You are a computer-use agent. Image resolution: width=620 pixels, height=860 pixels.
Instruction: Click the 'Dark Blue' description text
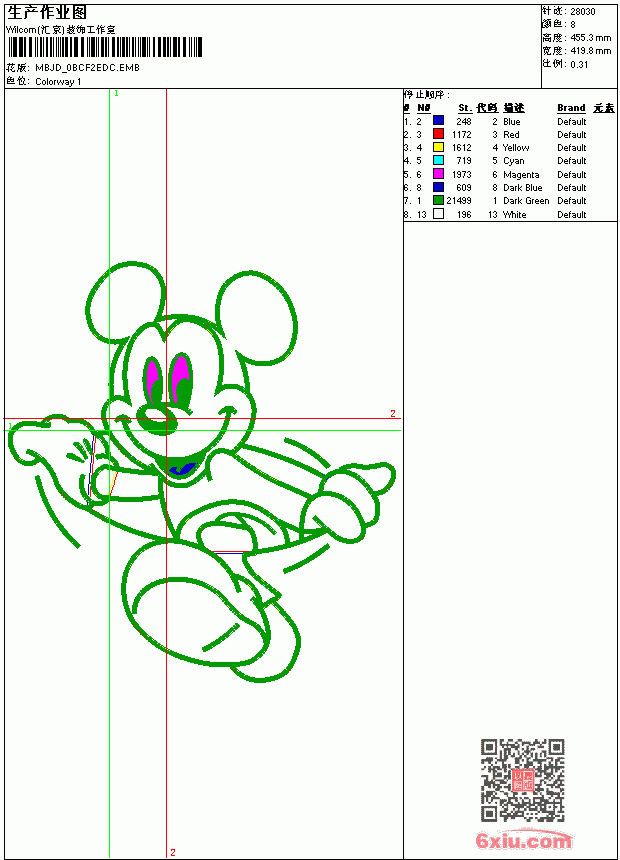(x=522, y=188)
